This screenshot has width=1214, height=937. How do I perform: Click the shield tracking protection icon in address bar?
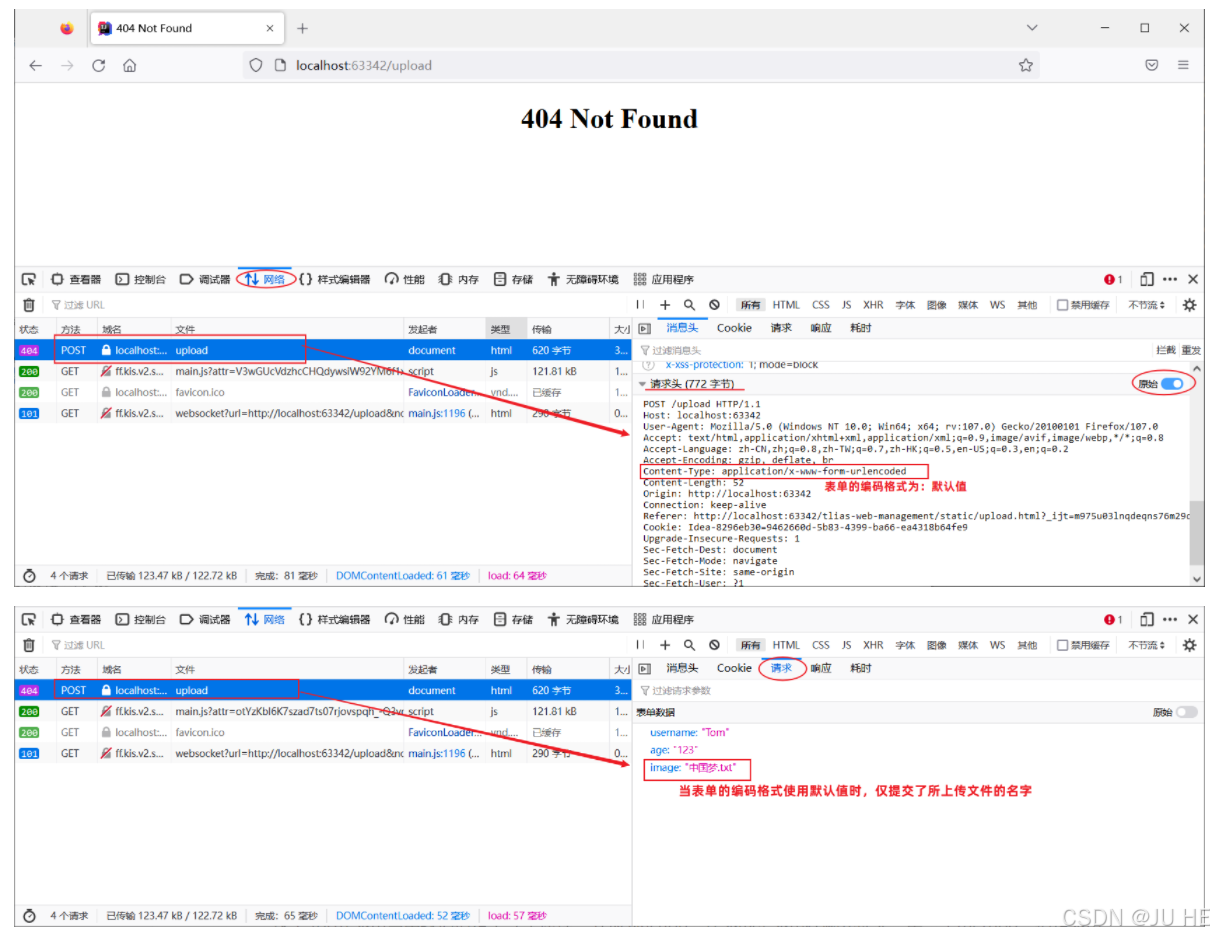[256, 65]
